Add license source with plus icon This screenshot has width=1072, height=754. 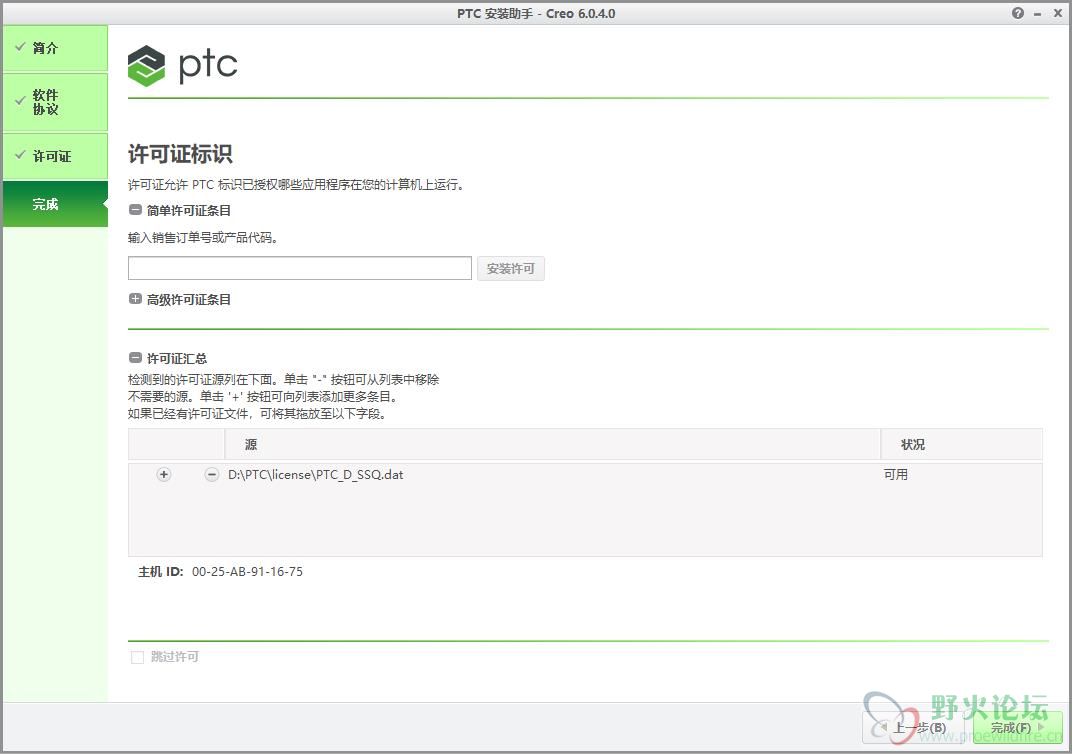point(163,474)
